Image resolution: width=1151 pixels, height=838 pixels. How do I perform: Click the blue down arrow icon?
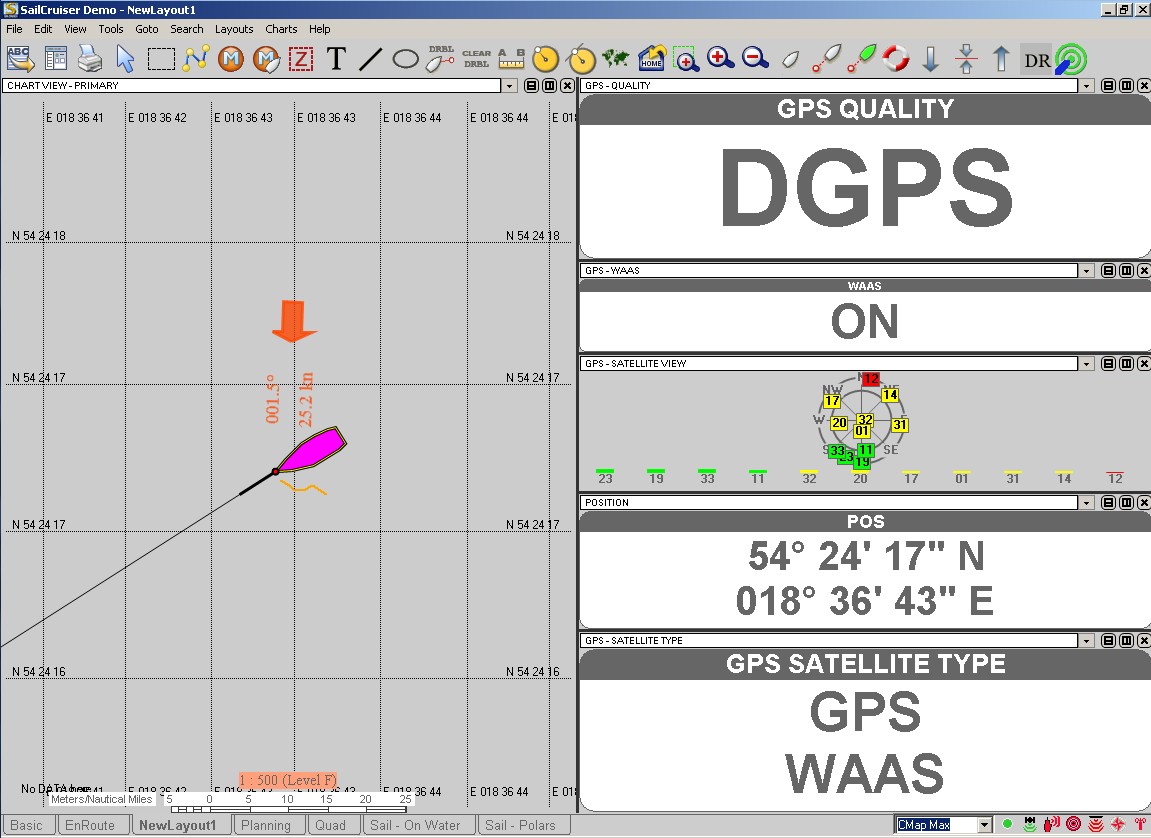click(931, 59)
